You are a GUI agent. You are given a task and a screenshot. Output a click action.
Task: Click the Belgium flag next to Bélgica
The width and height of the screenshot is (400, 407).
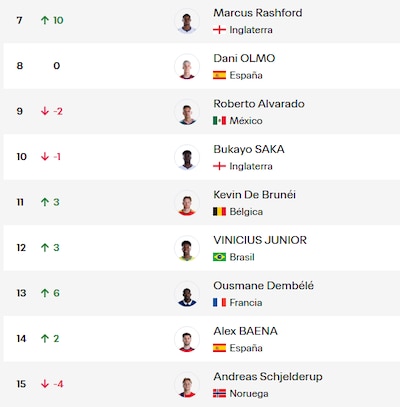click(219, 212)
